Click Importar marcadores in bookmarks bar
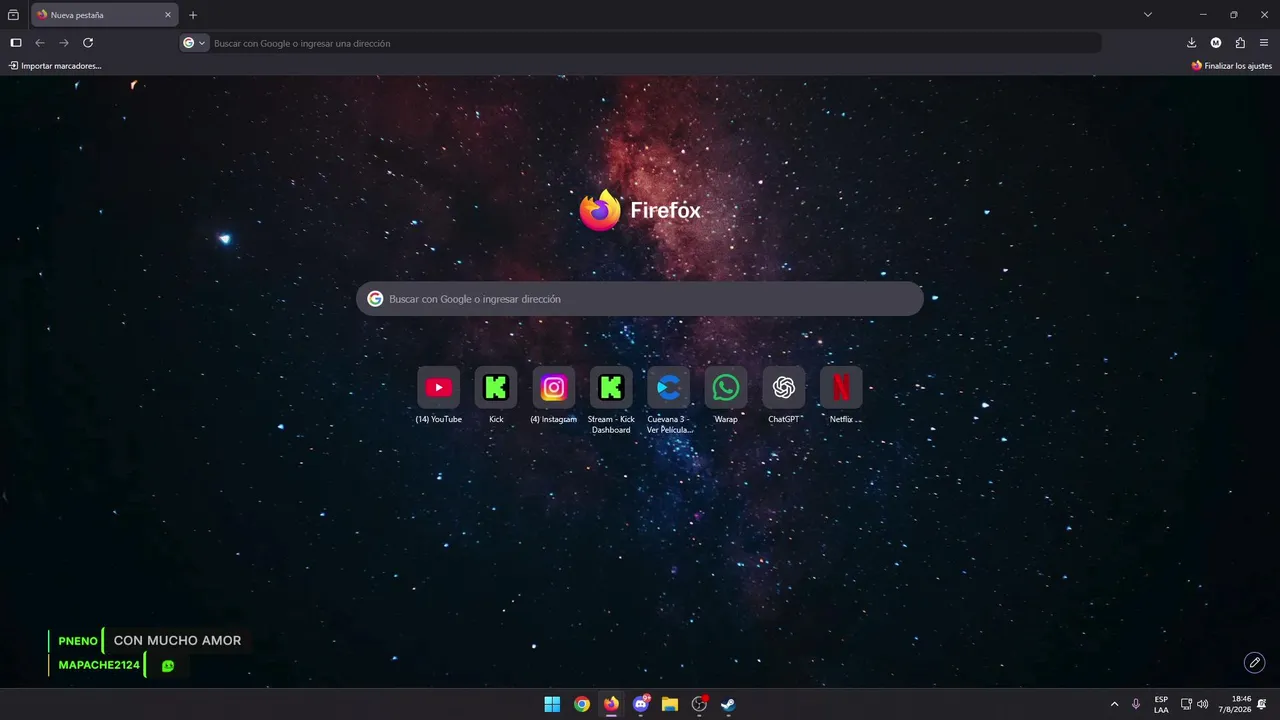This screenshot has width=1280, height=720. pyautogui.click(x=55, y=66)
